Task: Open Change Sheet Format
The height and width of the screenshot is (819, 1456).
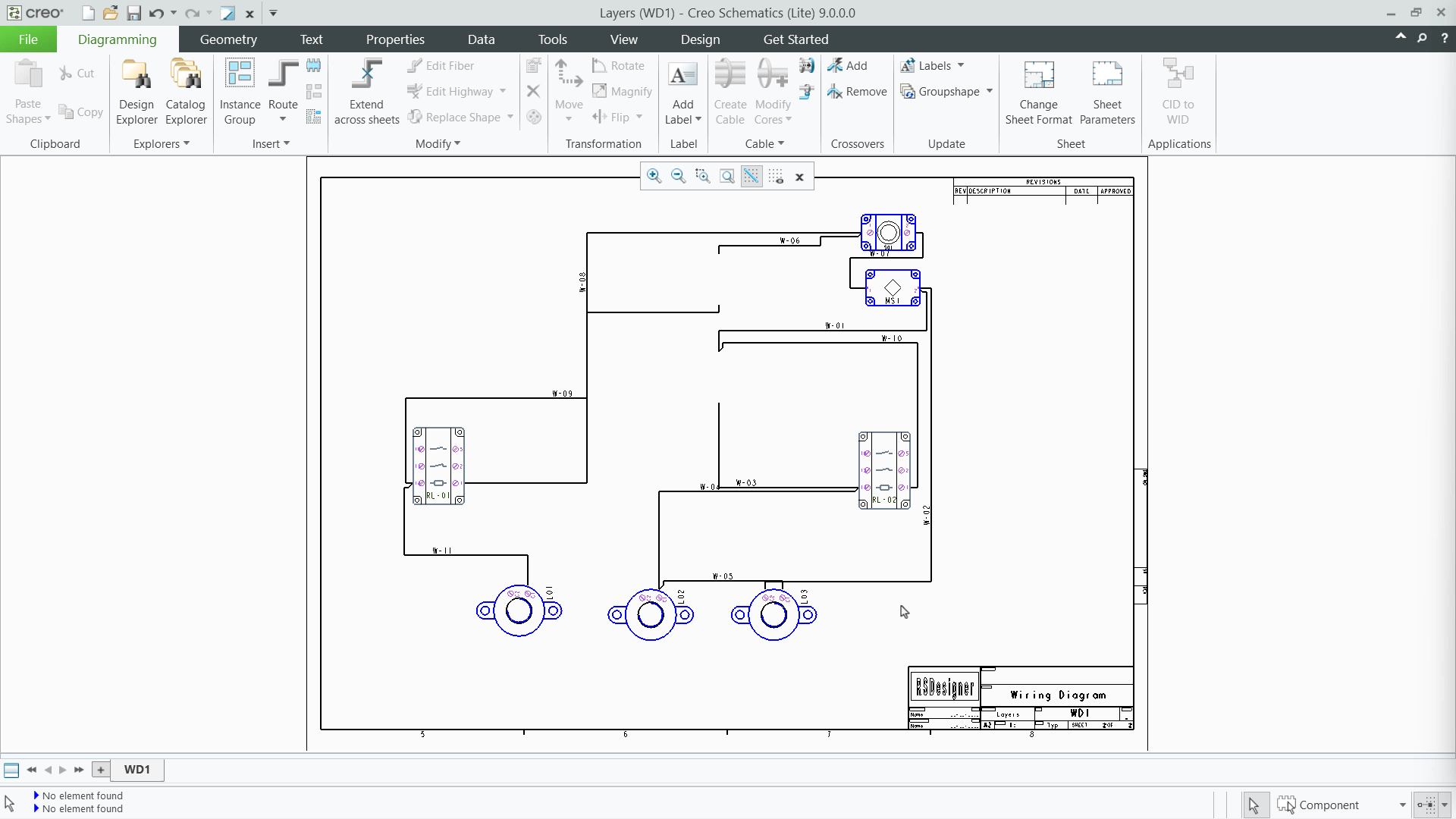Action: click(1039, 92)
